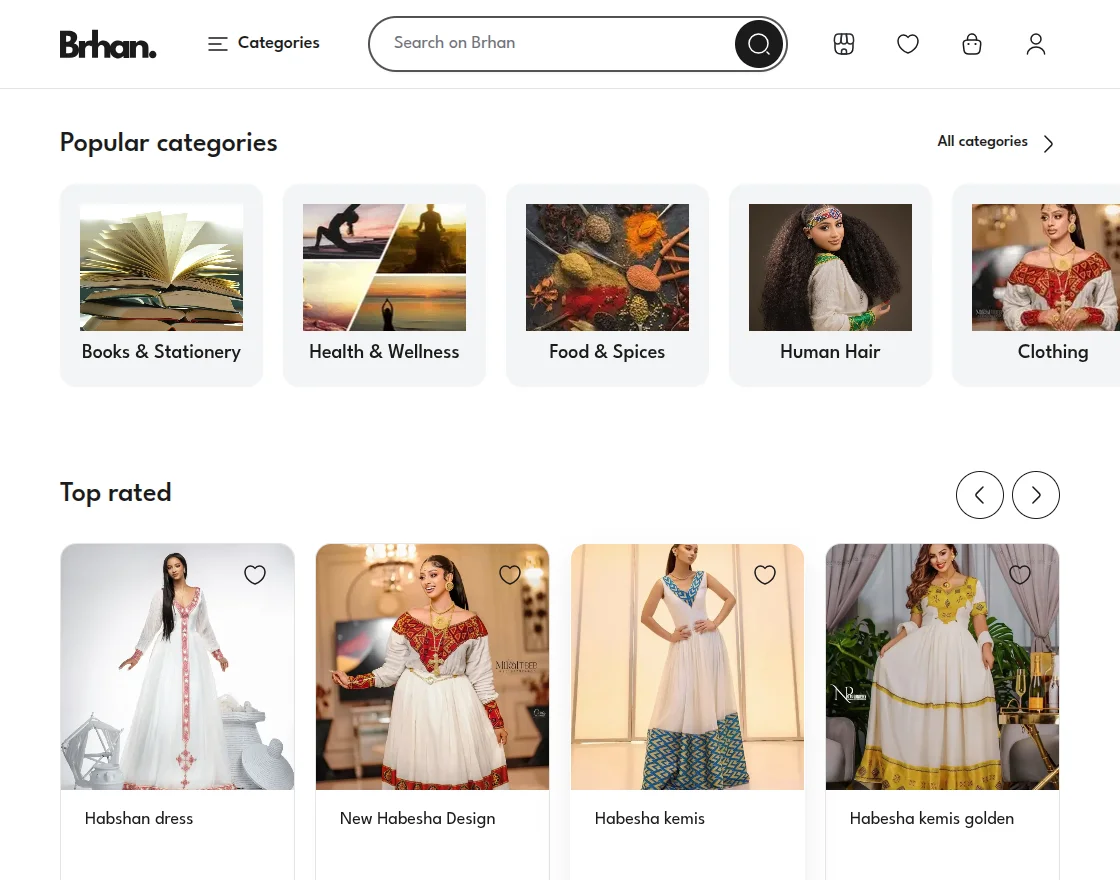Open your account via the profile icon
The width and height of the screenshot is (1120, 880).
pyautogui.click(x=1036, y=44)
